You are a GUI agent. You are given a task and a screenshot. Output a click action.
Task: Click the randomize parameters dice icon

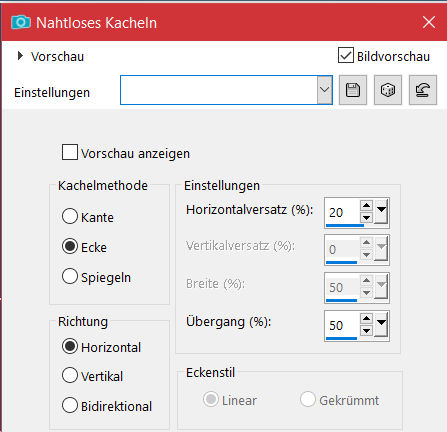pos(388,90)
